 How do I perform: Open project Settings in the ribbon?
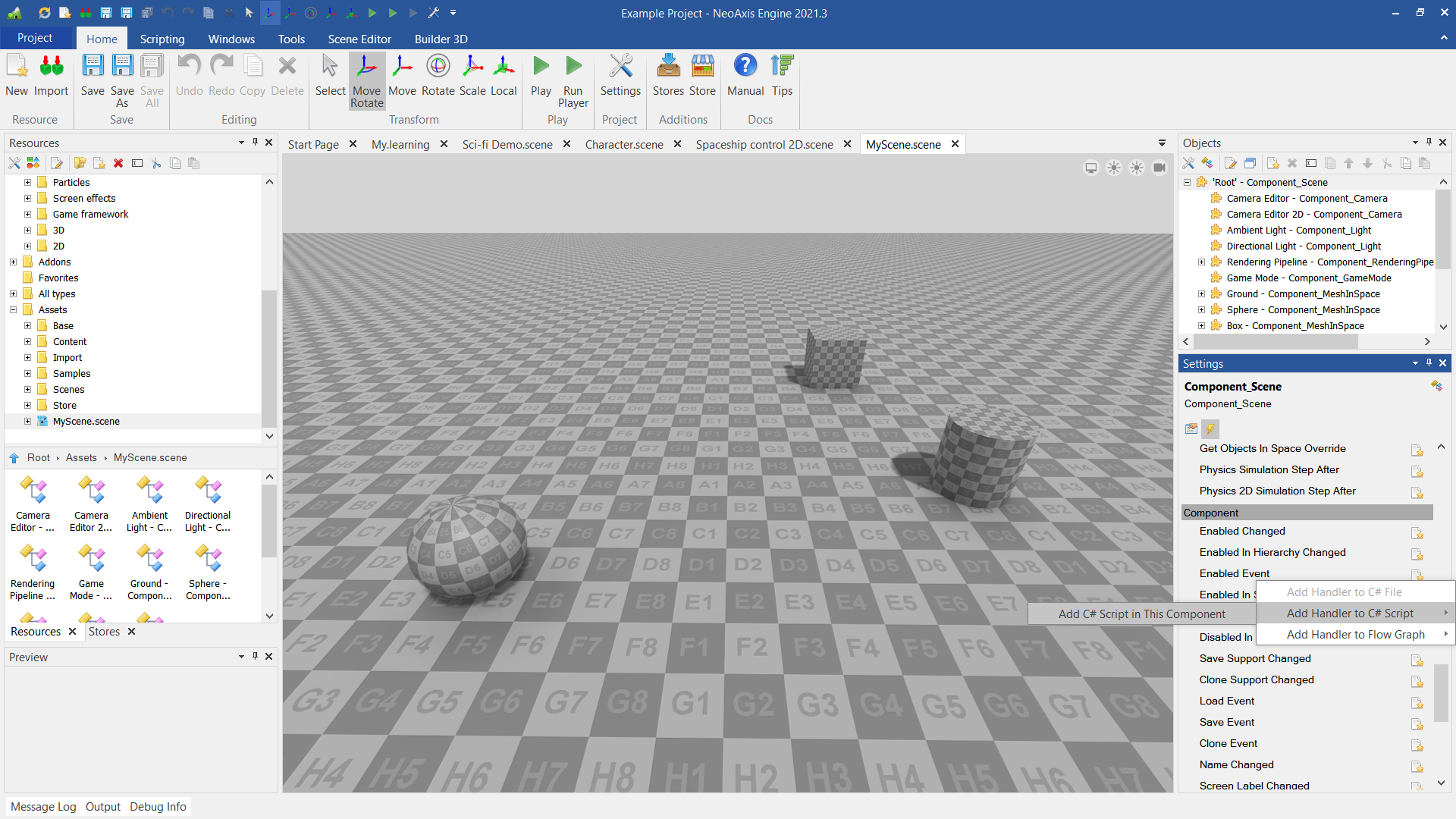point(620,75)
